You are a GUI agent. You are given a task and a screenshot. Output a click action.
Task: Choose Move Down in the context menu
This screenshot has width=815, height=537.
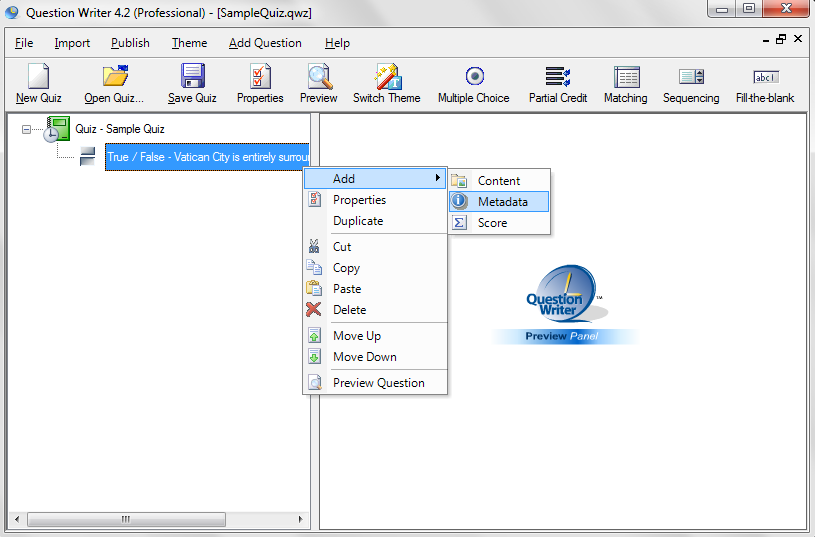(375, 357)
